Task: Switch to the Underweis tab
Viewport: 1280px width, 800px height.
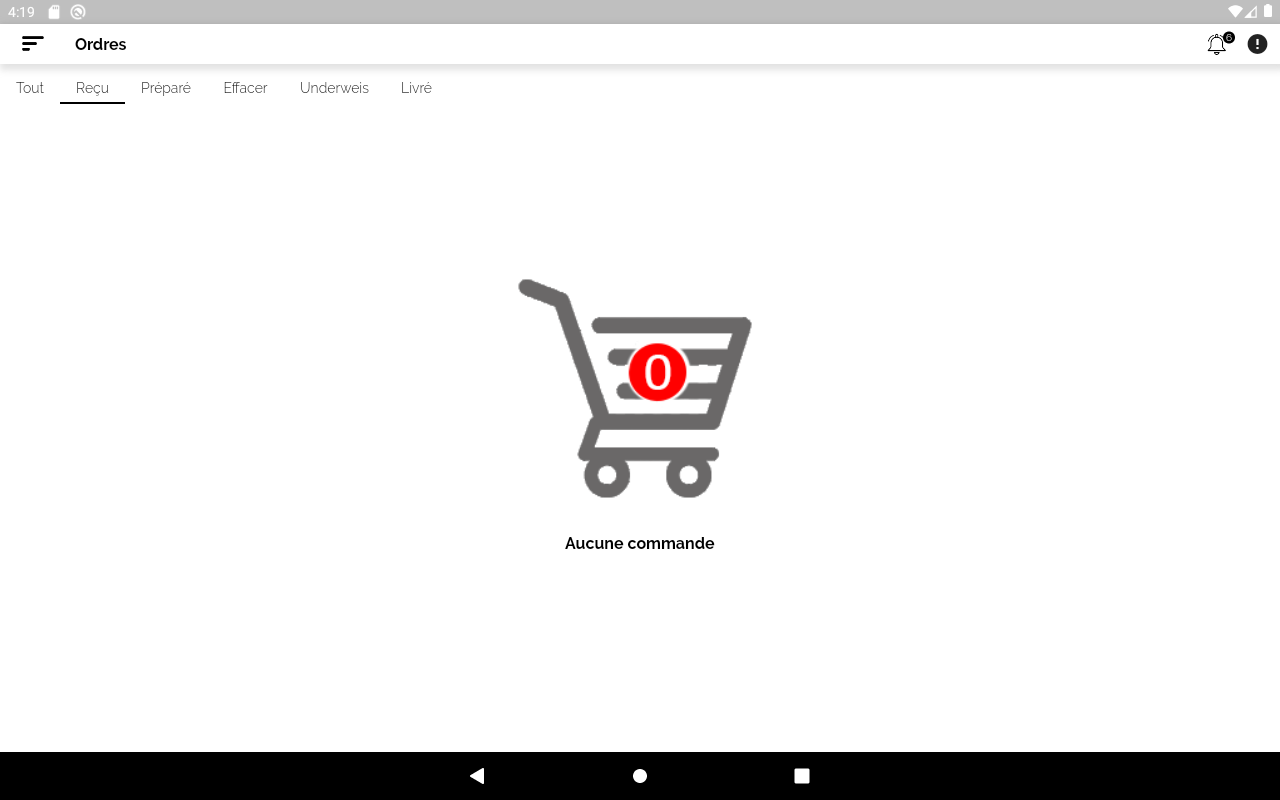Action: [334, 88]
